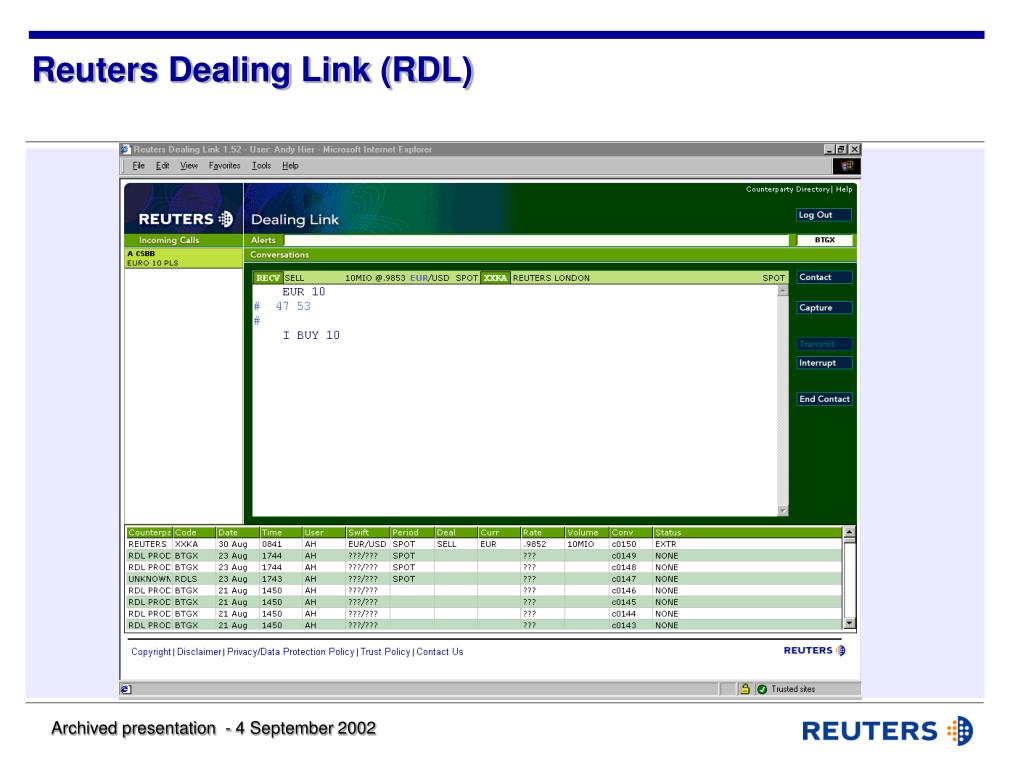Click the BTGX code field
This screenshot has height=768, width=1024.
tap(825, 240)
